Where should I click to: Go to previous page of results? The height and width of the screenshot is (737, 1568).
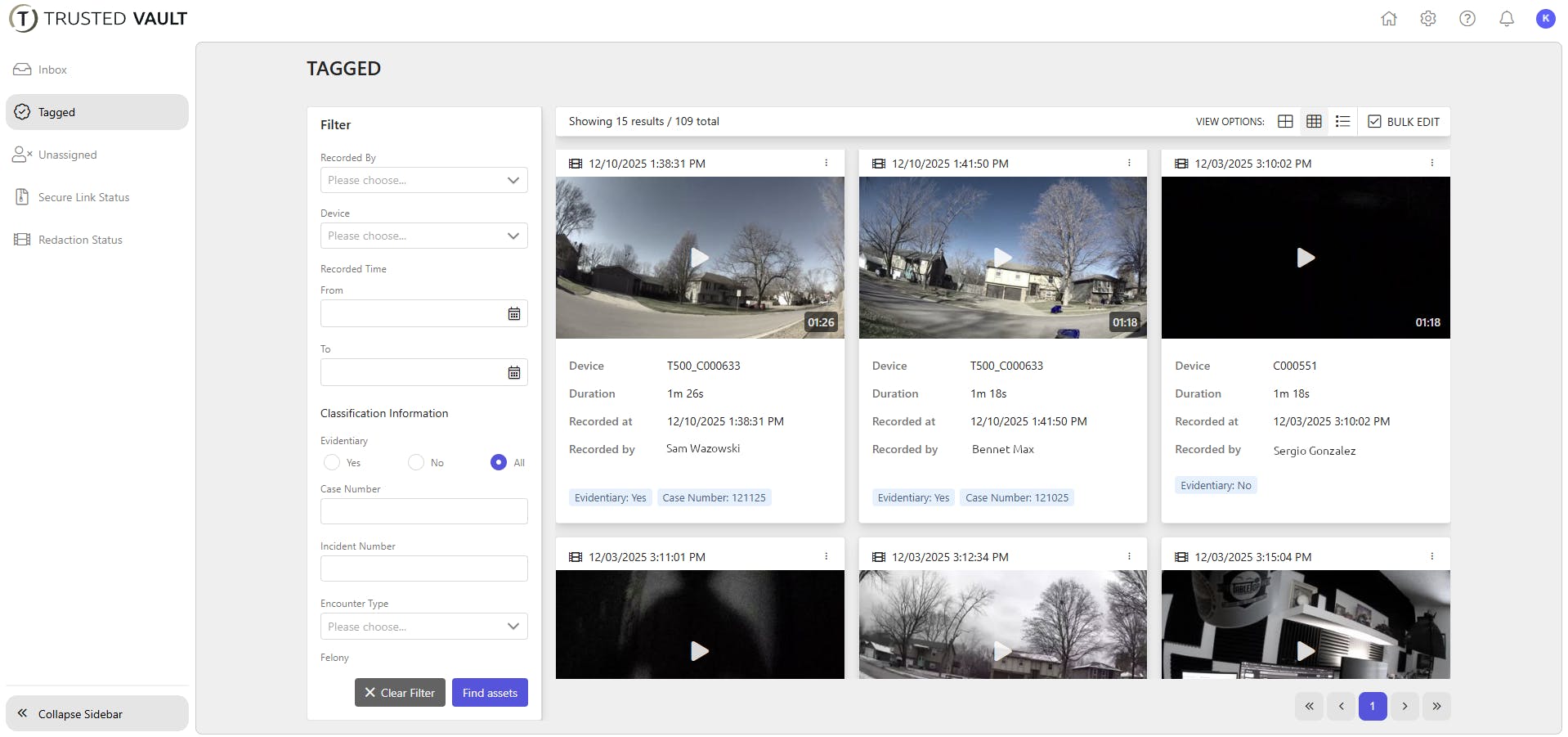pyautogui.click(x=1341, y=706)
